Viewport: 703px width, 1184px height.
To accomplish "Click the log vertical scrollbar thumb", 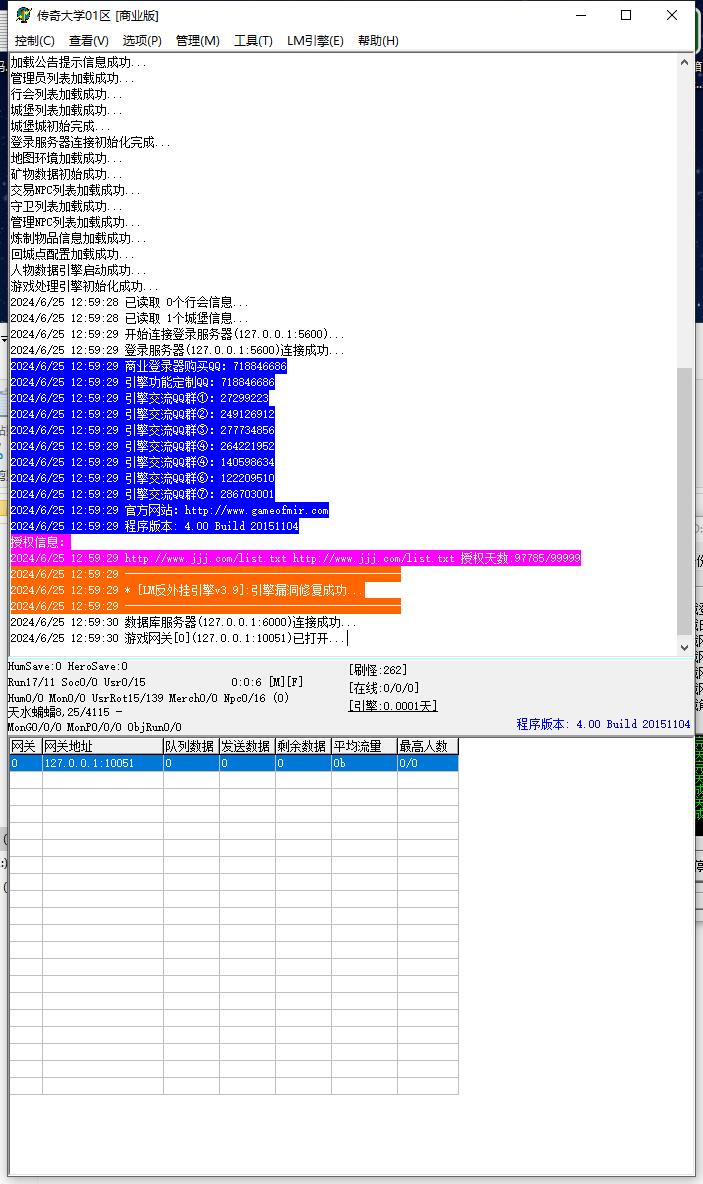I will 684,501.
